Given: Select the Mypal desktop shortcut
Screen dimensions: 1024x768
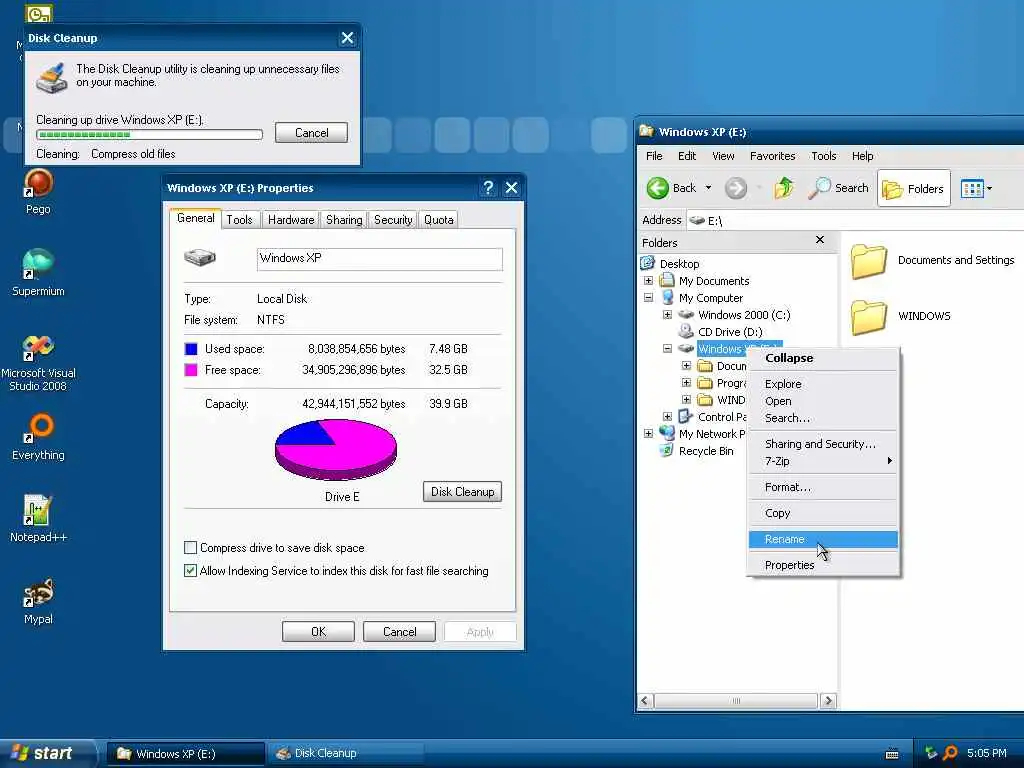Looking at the screenshot, I should (38, 601).
